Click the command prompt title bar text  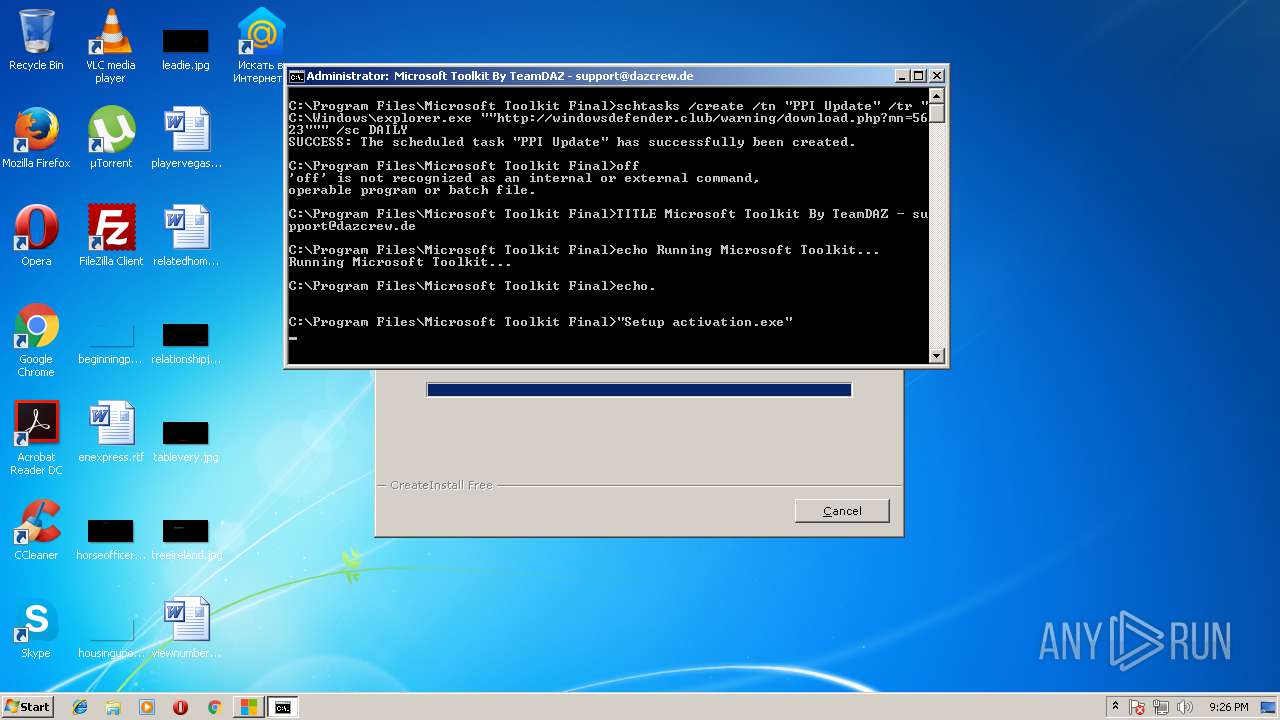(x=499, y=76)
